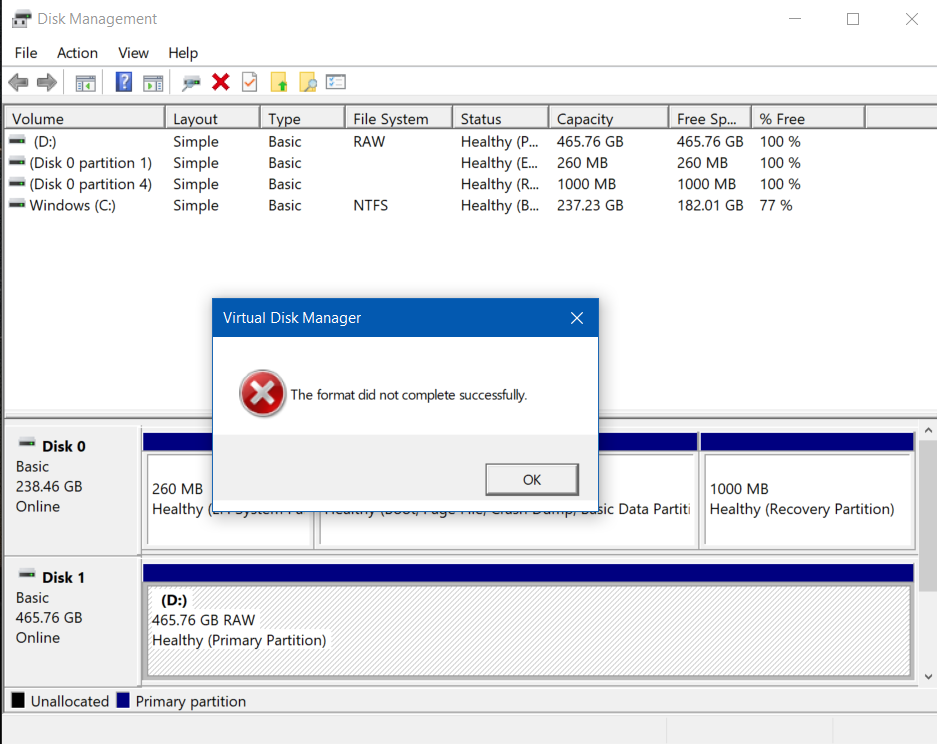Image resolution: width=937 pixels, height=744 pixels.
Task: Click the red error icon in the dialog
Action: tap(262, 393)
